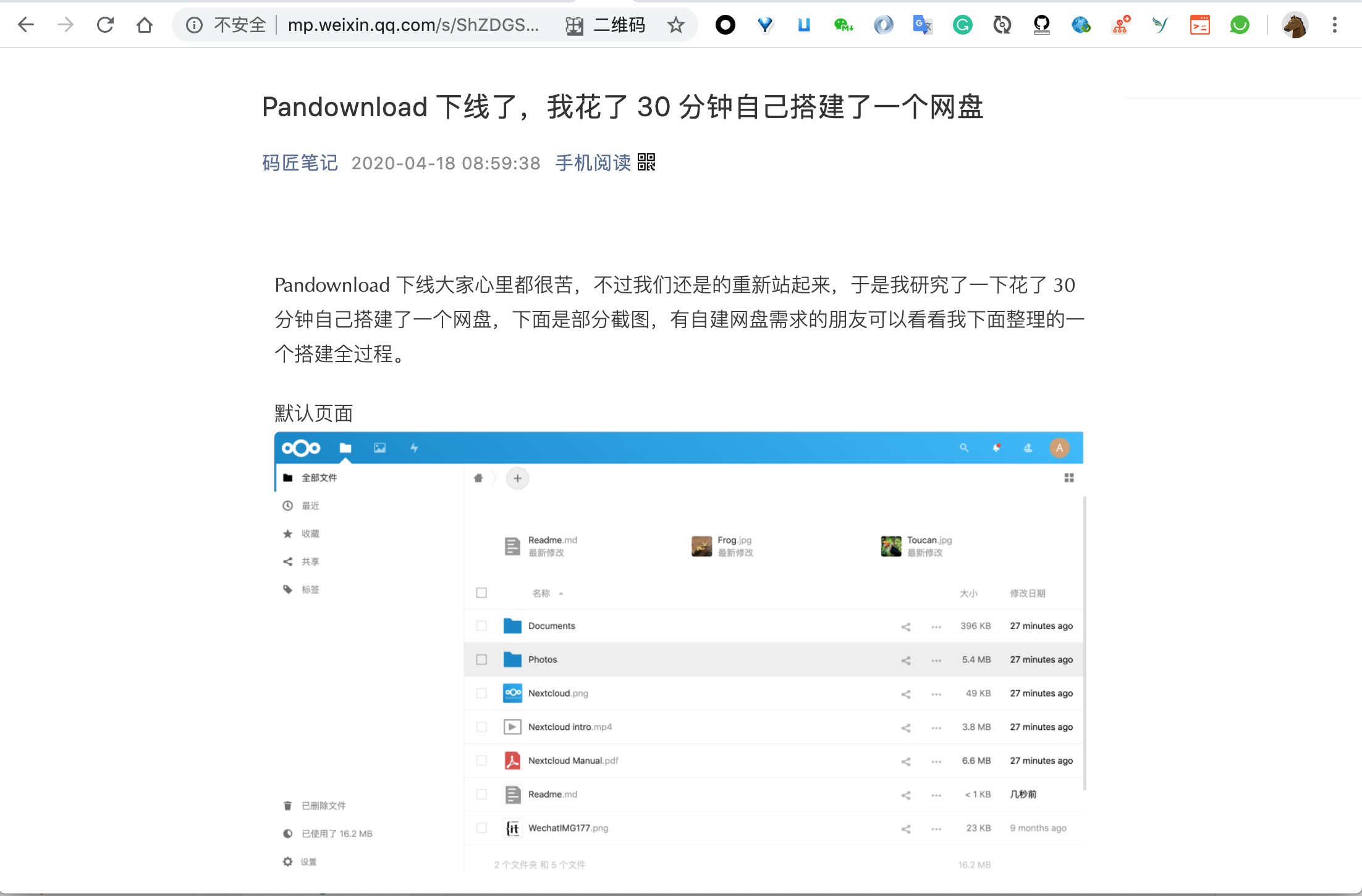Click the mp.weixin.qq.com address bar URL
Screen dimensions: 1362x896
point(413,25)
